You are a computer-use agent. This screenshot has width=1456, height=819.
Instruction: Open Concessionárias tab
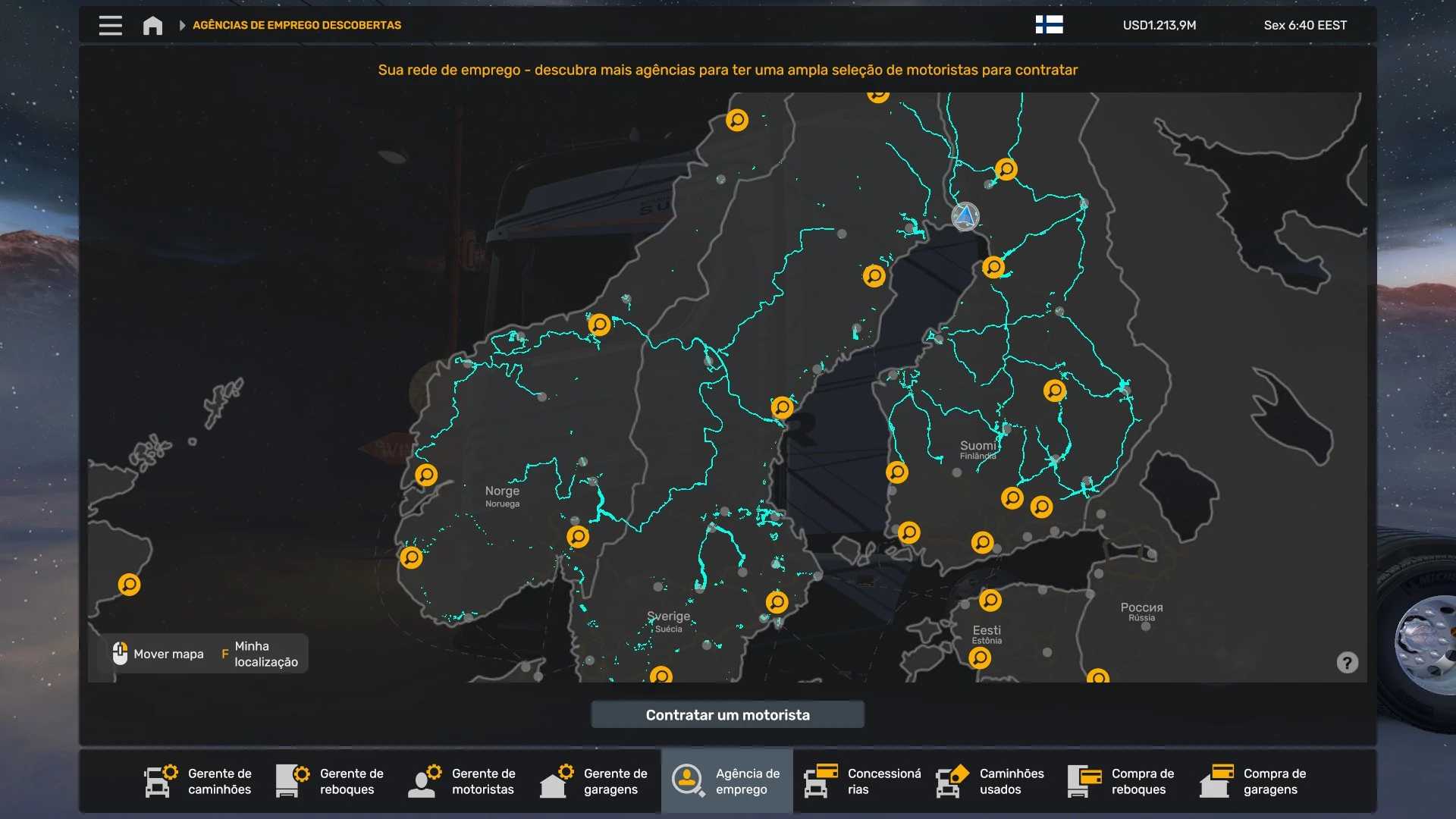click(x=861, y=781)
